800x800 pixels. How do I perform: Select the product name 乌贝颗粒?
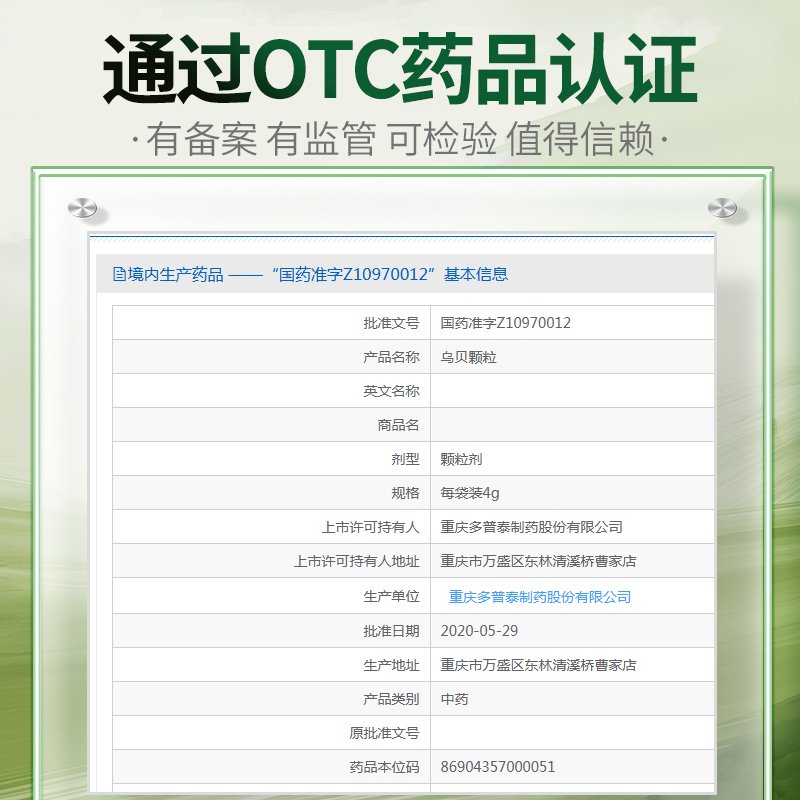tap(468, 357)
